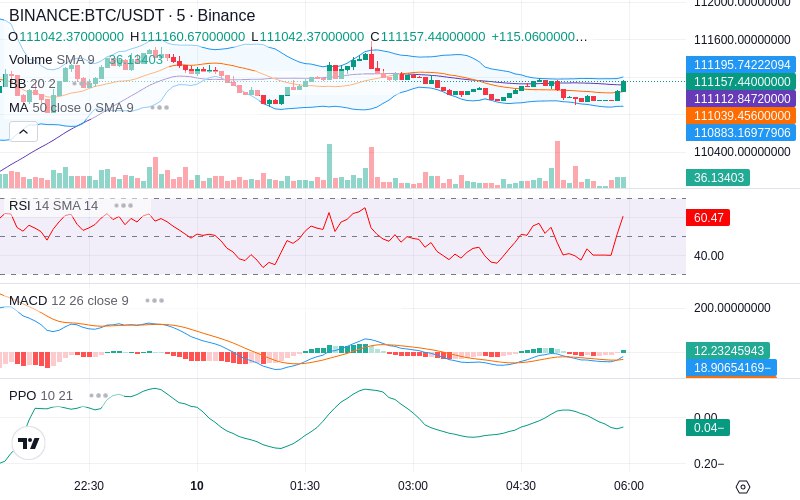Click the PPO value label 0.04
The width and height of the screenshot is (800, 500).
pyautogui.click(x=708, y=428)
